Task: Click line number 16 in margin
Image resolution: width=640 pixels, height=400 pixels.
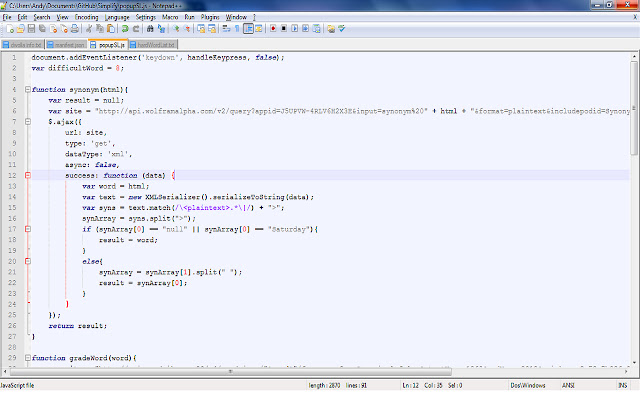Action: (x=12, y=218)
